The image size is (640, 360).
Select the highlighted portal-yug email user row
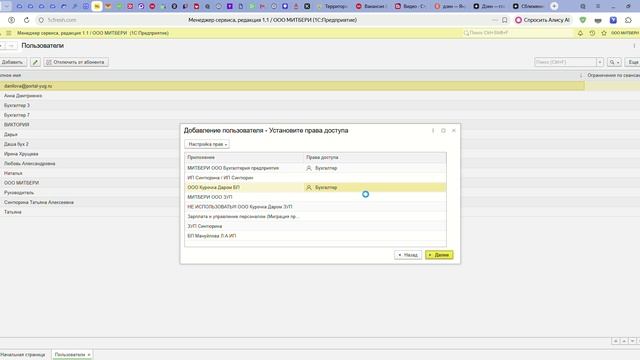pos(292,86)
